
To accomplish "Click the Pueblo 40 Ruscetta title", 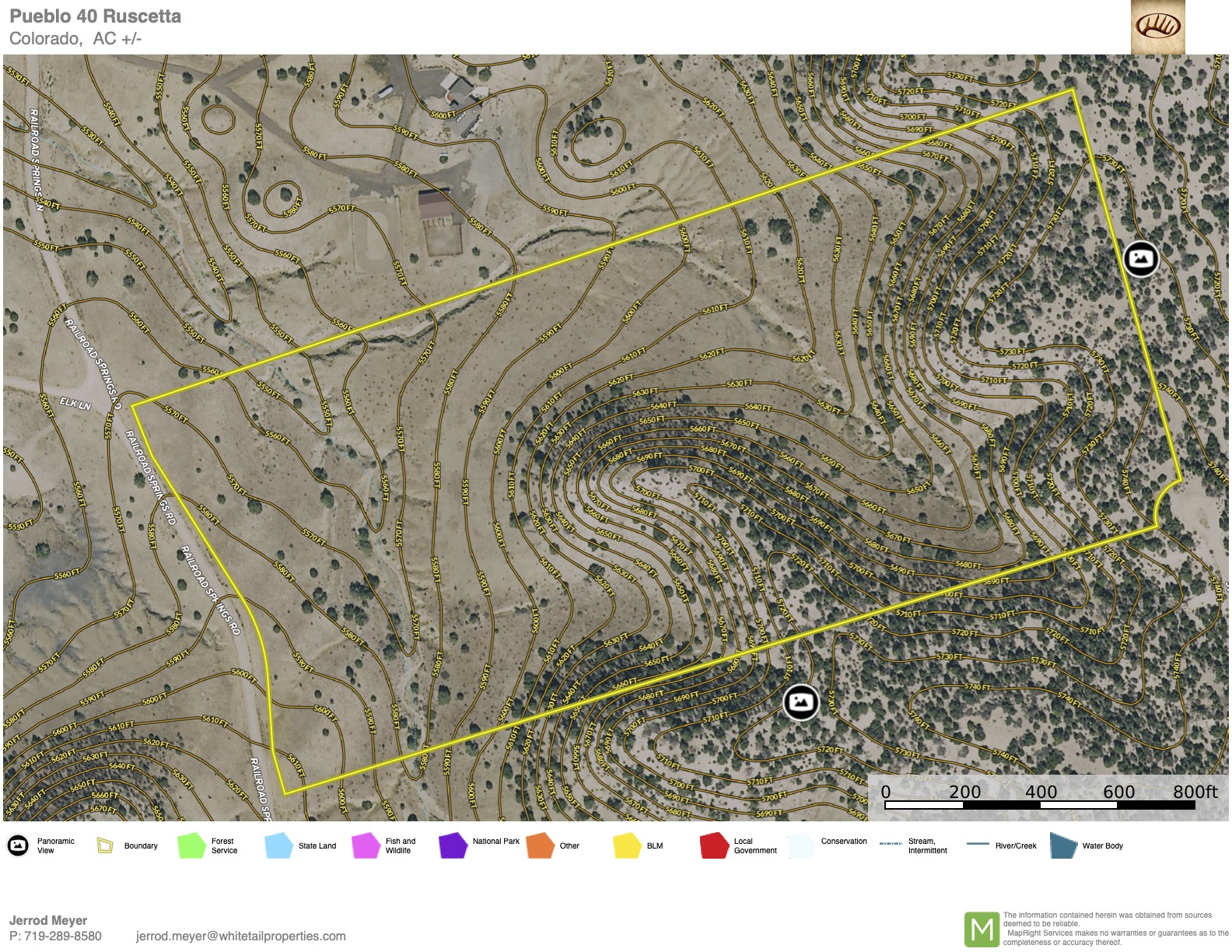I will click(95, 16).
